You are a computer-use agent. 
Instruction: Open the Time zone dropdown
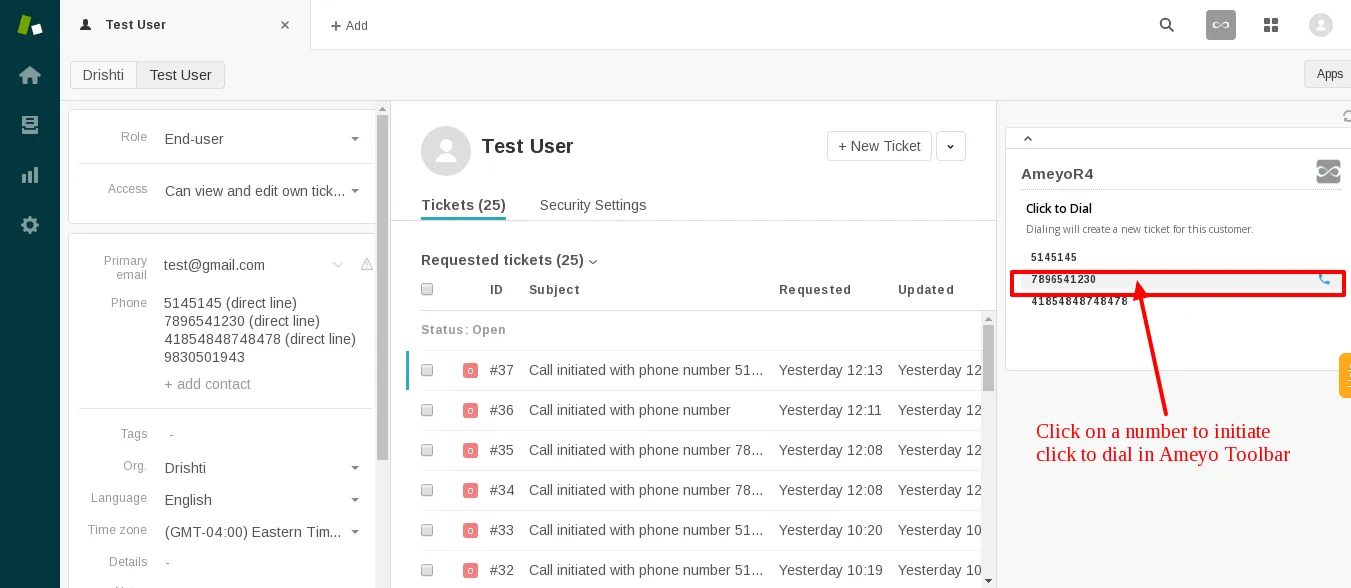(x=263, y=532)
